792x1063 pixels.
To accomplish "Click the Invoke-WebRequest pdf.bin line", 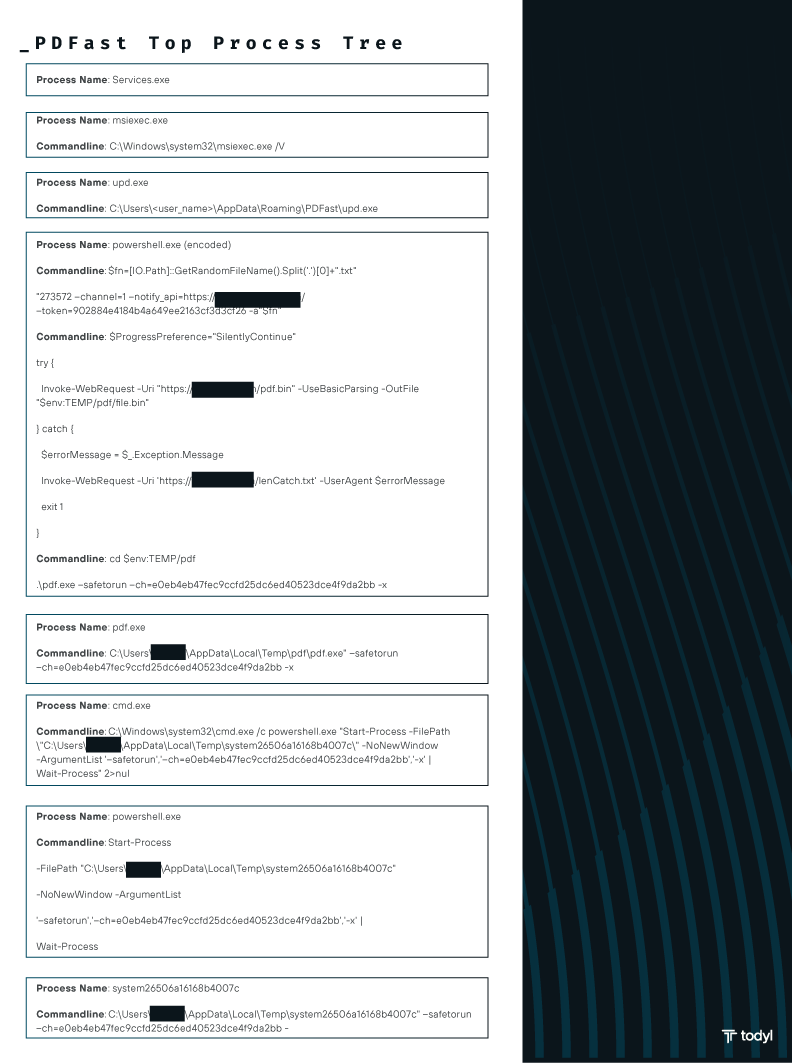I will coord(230,388).
